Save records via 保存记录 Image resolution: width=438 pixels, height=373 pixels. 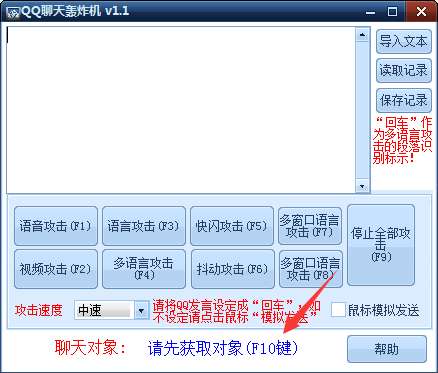(x=404, y=100)
